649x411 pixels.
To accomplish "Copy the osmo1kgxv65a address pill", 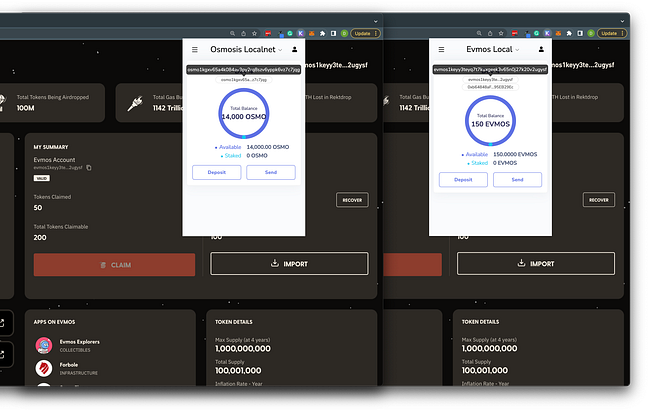I will (x=244, y=79).
